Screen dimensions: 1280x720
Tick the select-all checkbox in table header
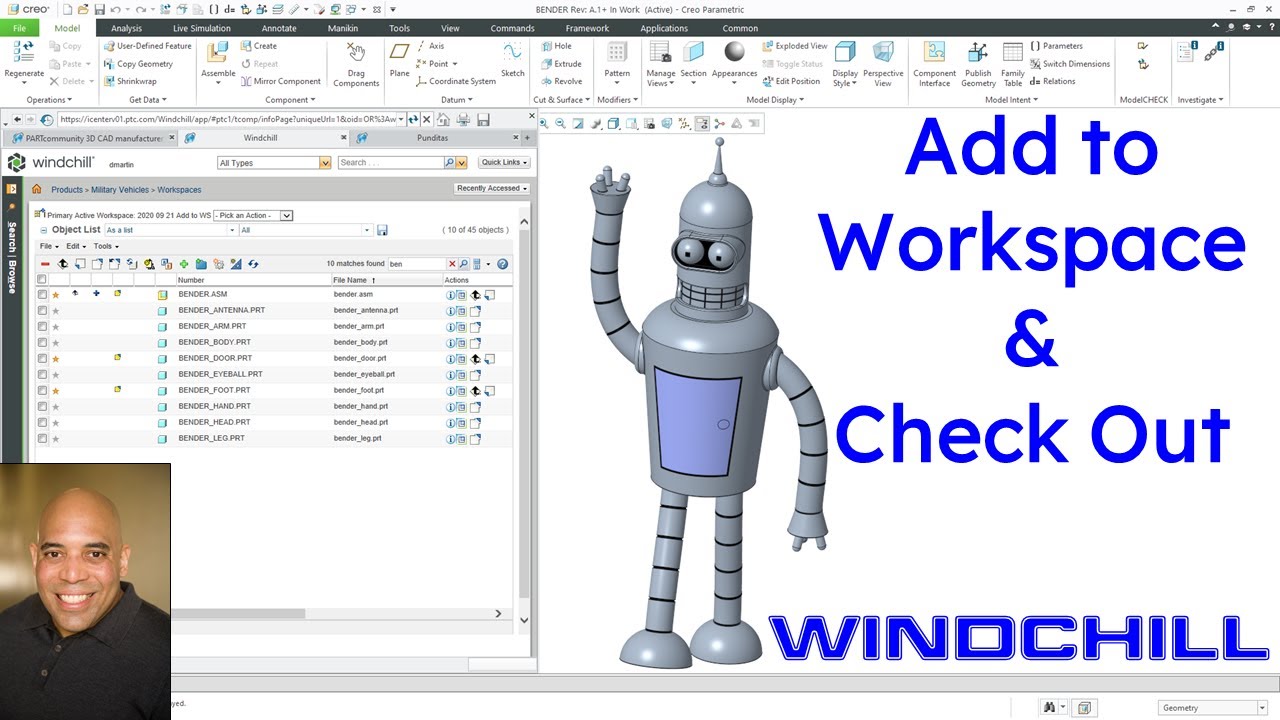[42, 280]
